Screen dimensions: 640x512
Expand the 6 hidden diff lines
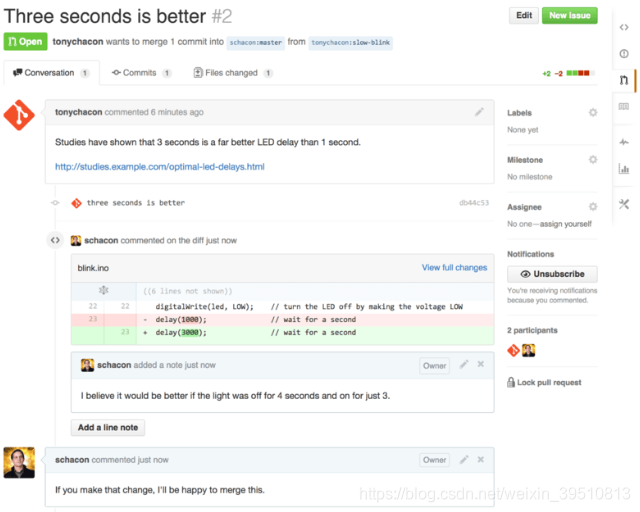[104, 290]
